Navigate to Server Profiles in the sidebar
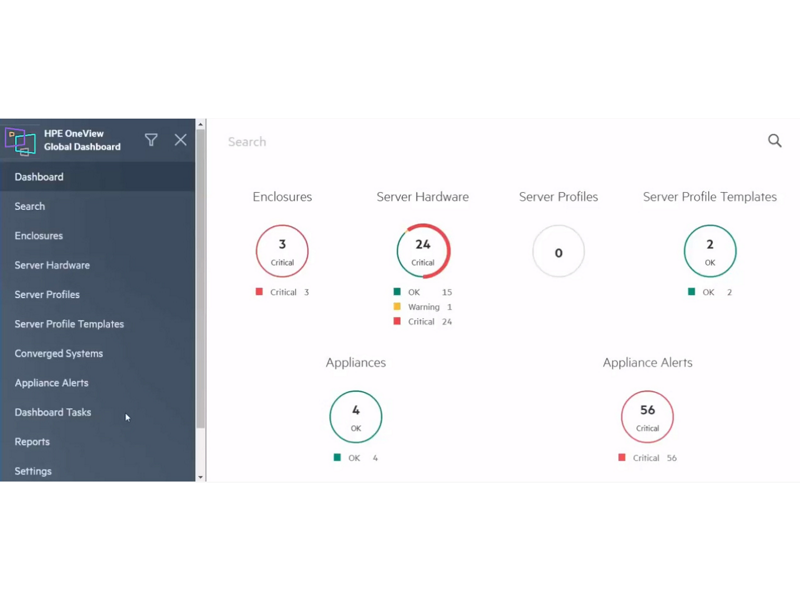The width and height of the screenshot is (800, 600). tap(97, 294)
